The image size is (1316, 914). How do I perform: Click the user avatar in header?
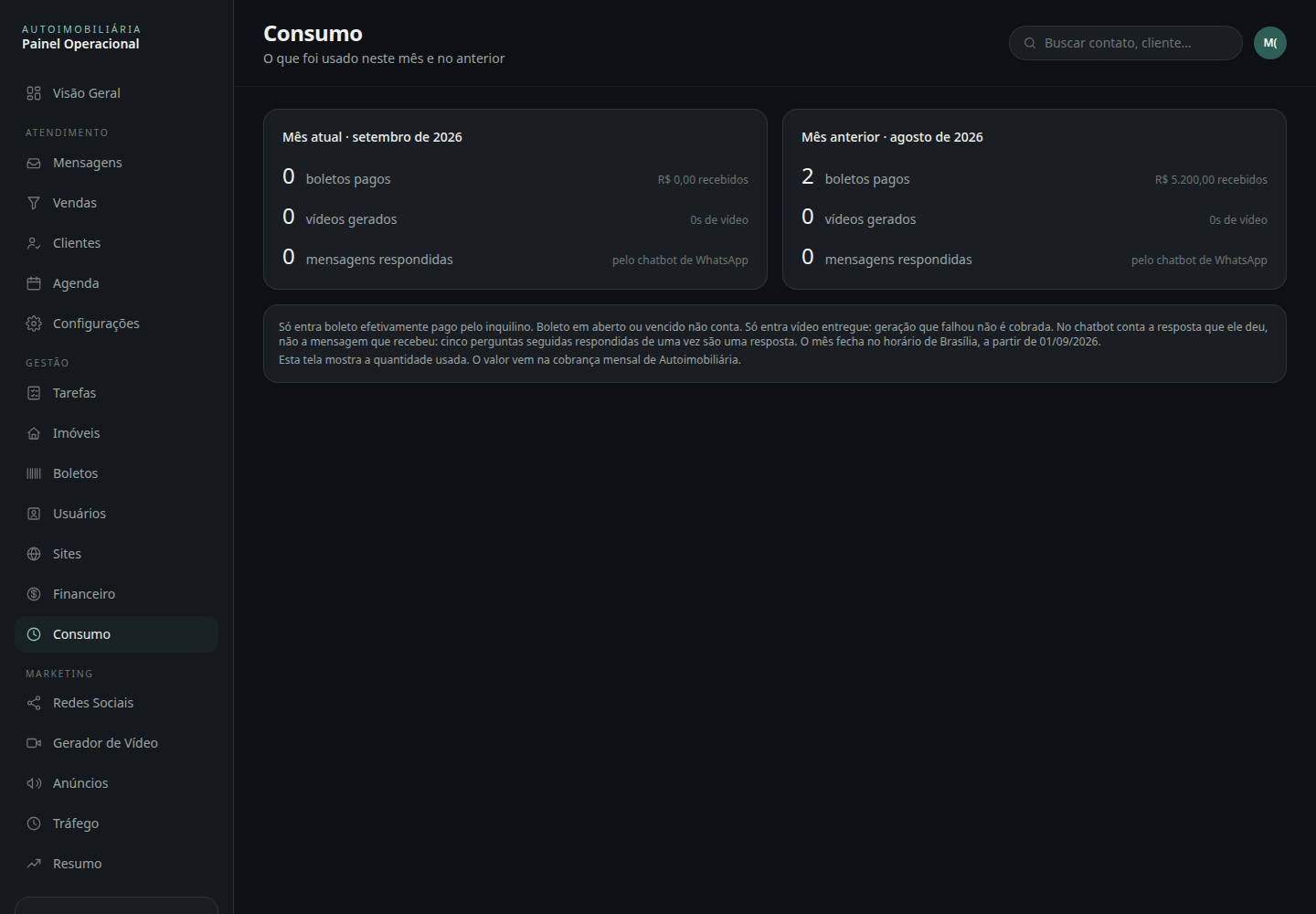point(1270,43)
